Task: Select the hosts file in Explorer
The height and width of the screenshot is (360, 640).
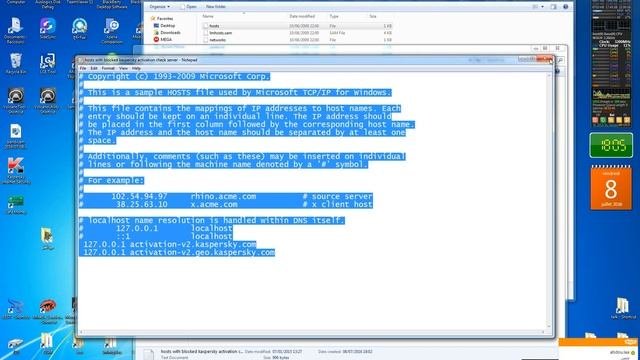Action: [x=297, y=26]
